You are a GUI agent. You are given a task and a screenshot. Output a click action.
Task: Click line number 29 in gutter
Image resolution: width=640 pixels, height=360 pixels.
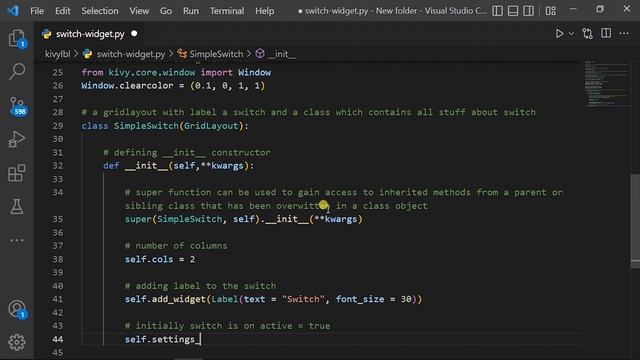point(58,126)
